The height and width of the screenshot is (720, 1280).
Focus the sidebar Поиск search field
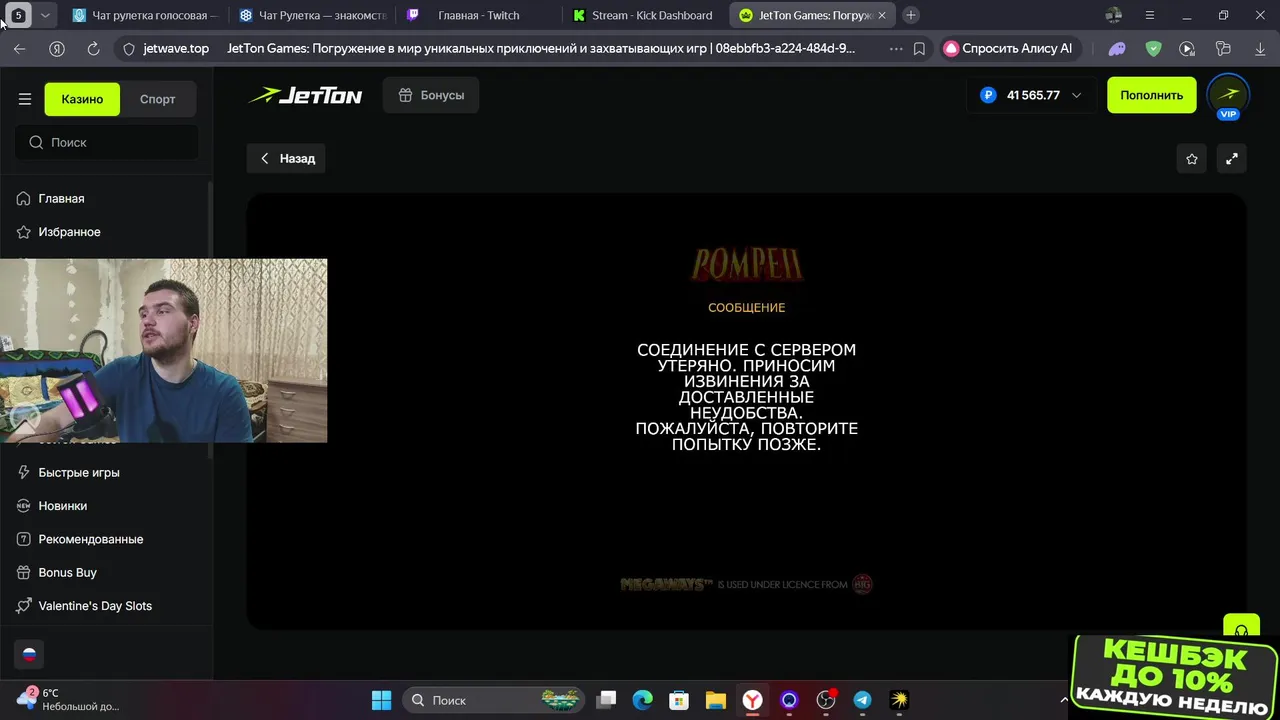[x=106, y=142]
